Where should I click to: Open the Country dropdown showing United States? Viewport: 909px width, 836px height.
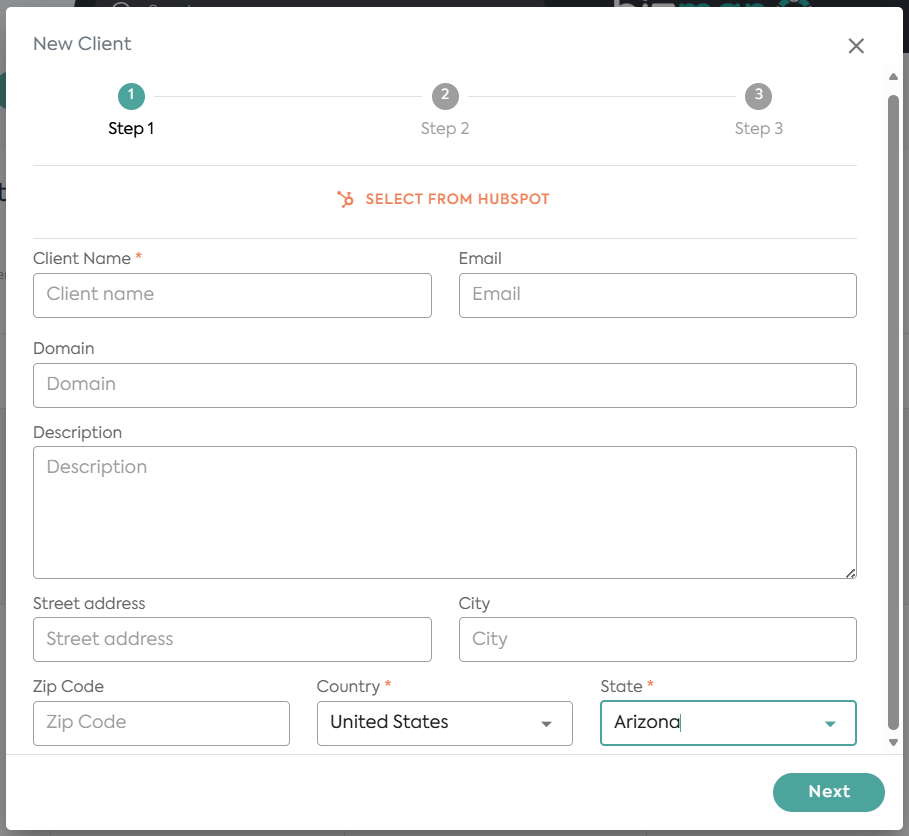pyautogui.click(x=444, y=723)
